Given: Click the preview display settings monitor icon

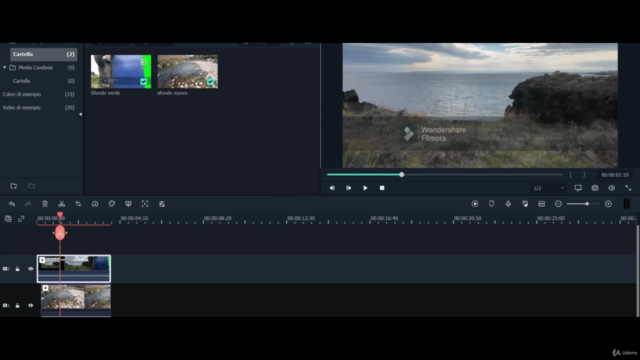Looking at the screenshot, I should pyautogui.click(x=578, y=188).
